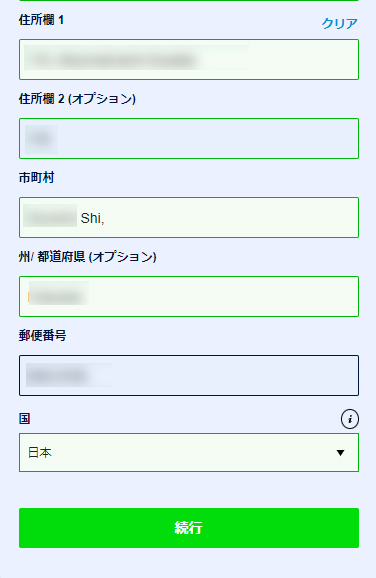This screenshot has height=578, width=376.
Task: Focus the 住所欄 1 input field
Action: (x=189, y=59)
